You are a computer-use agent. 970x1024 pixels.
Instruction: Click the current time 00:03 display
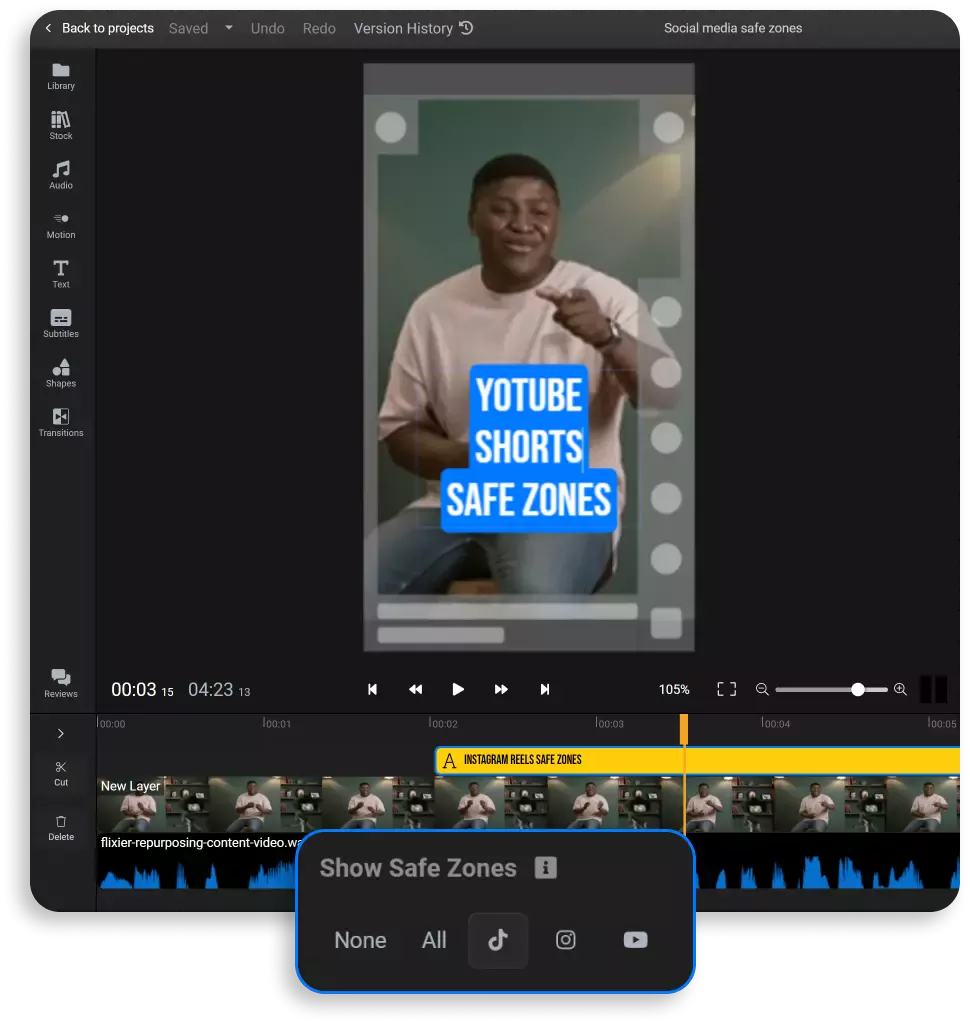point(142,689)
